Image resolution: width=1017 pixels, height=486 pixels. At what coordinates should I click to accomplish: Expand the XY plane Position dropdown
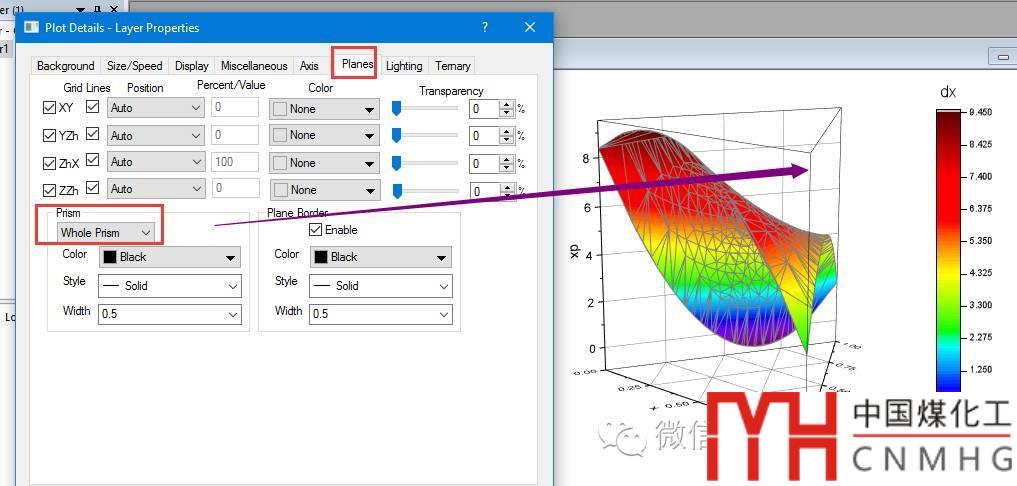(x=156, y=108)
